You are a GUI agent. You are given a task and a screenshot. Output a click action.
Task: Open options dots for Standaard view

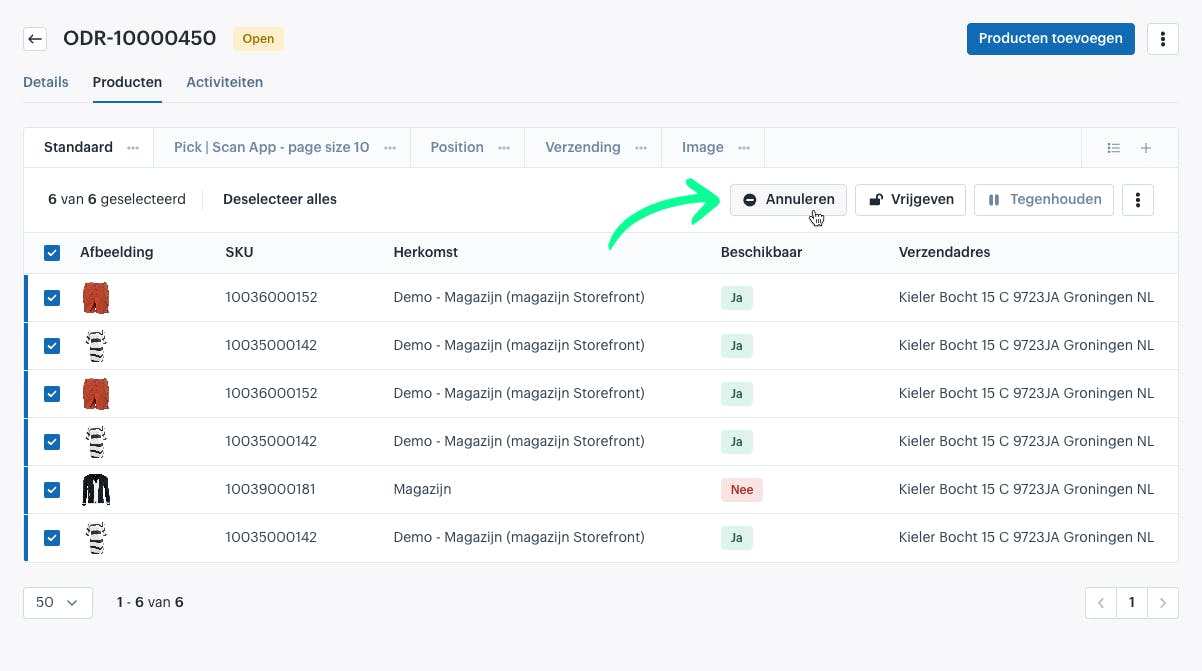133,148
